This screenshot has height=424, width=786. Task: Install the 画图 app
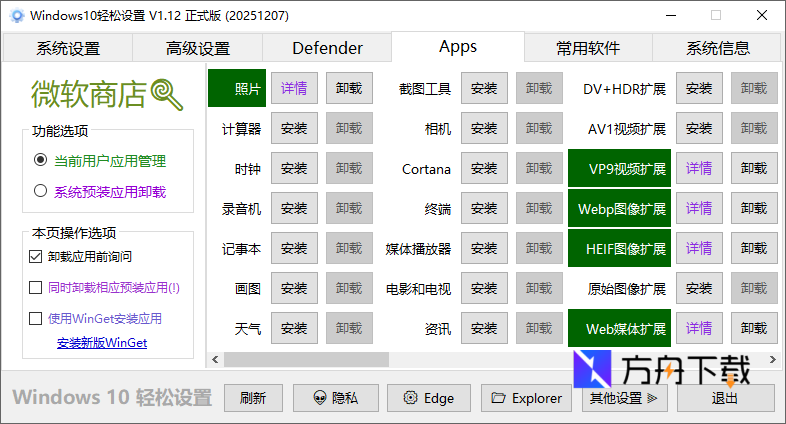pos(294,288)
